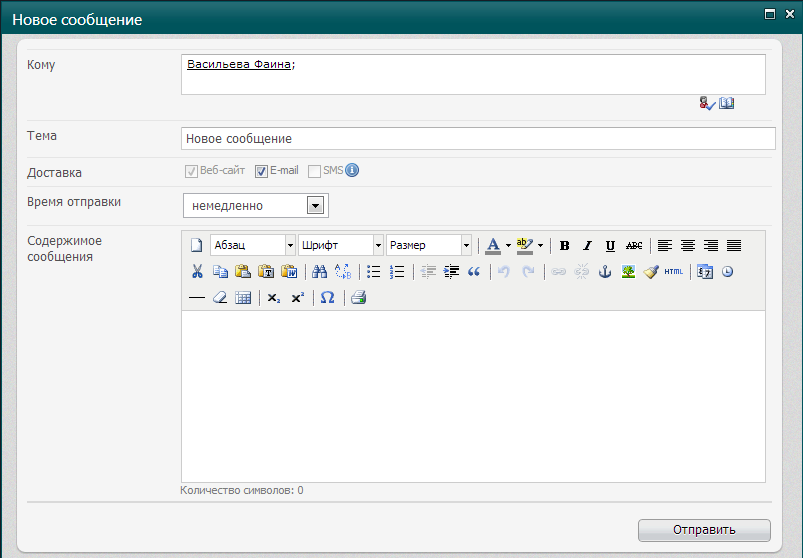The height and width of the screenshot is (558, 803).
Task: Click inside the message body editor
Action: (473, 396)
